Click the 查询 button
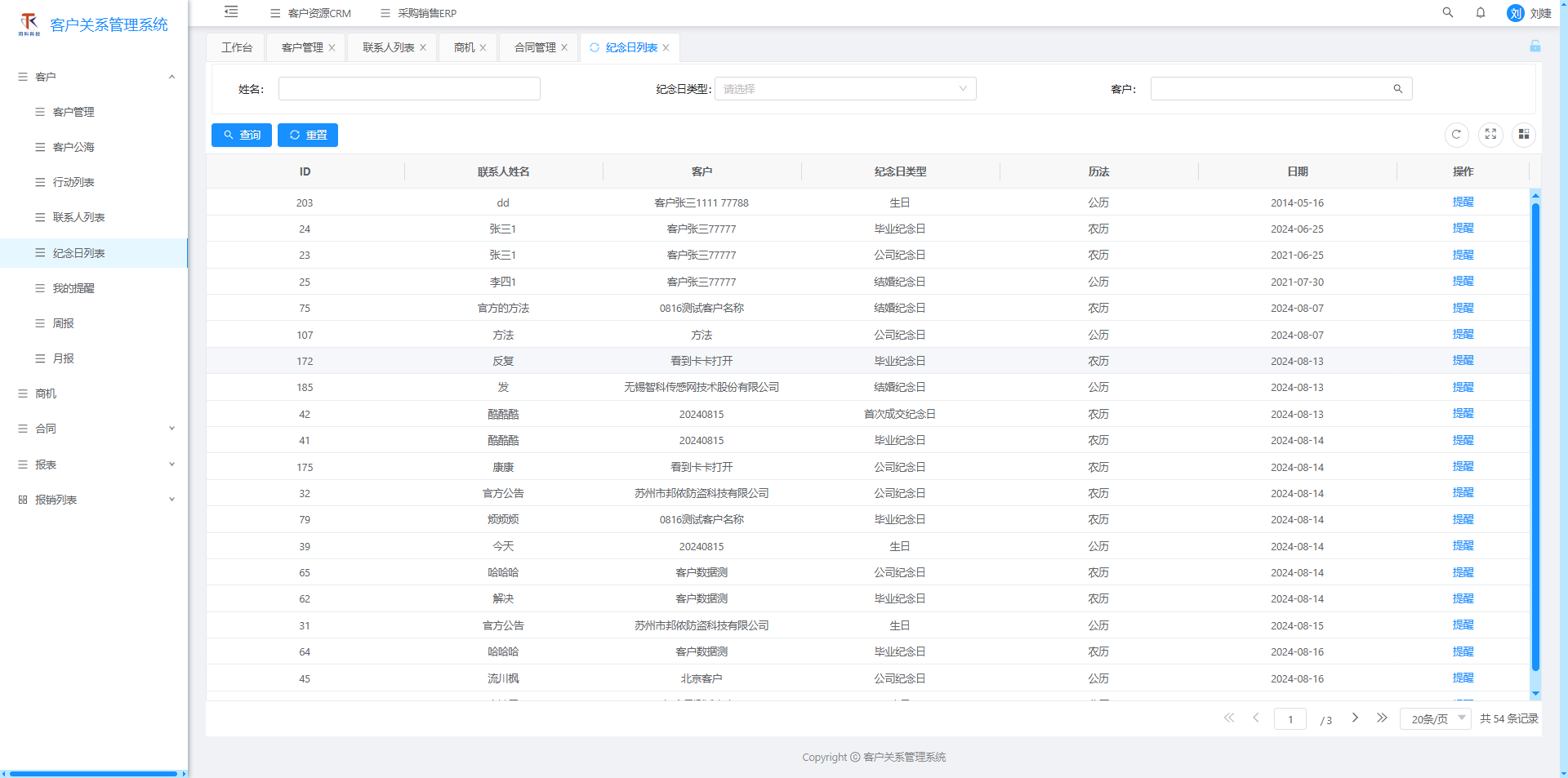1568x778 pixels. point(242,136)
